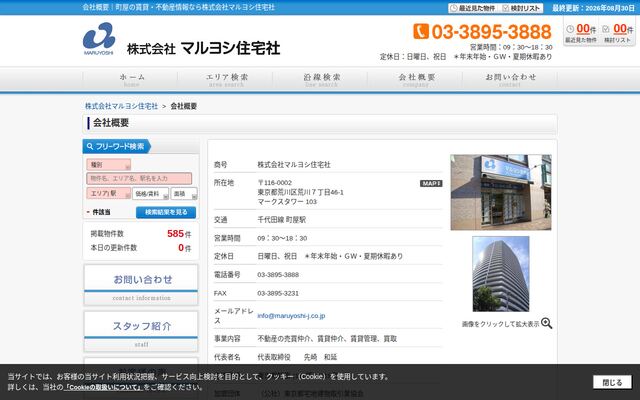Click the FAX number 03-3895-3231
Screen dimensions: 640x400
pyautogui.click(x=278, y=293)
